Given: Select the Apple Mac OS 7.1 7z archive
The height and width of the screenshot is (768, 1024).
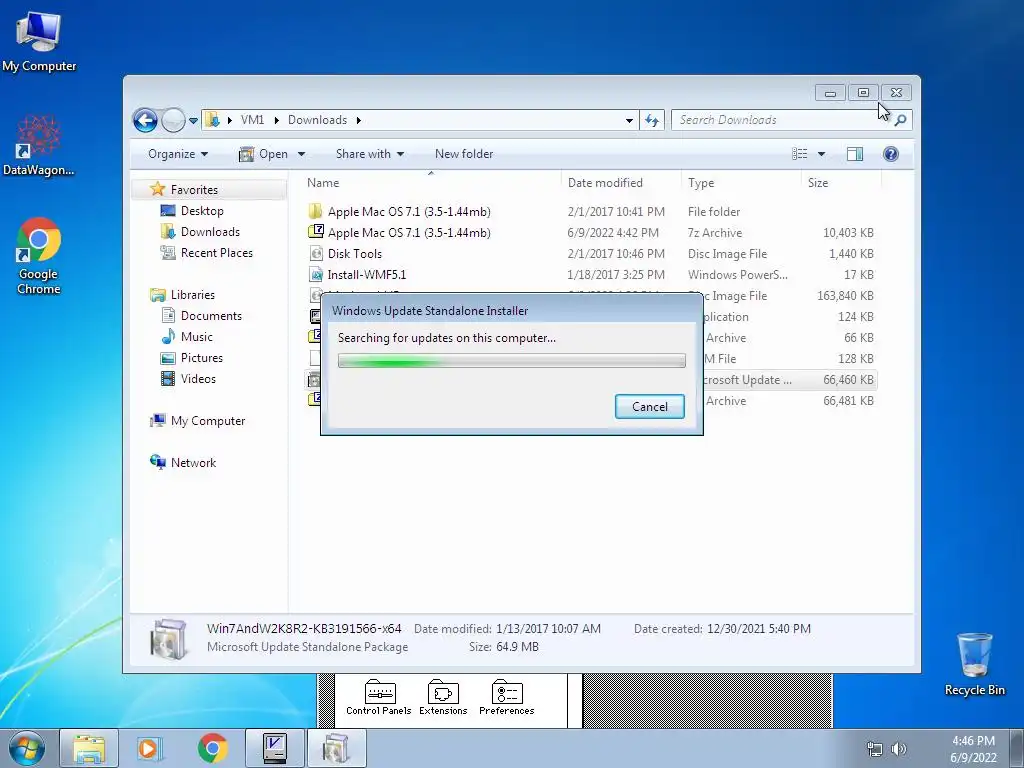Looking at the screenshot, I should tap(590, 232).
